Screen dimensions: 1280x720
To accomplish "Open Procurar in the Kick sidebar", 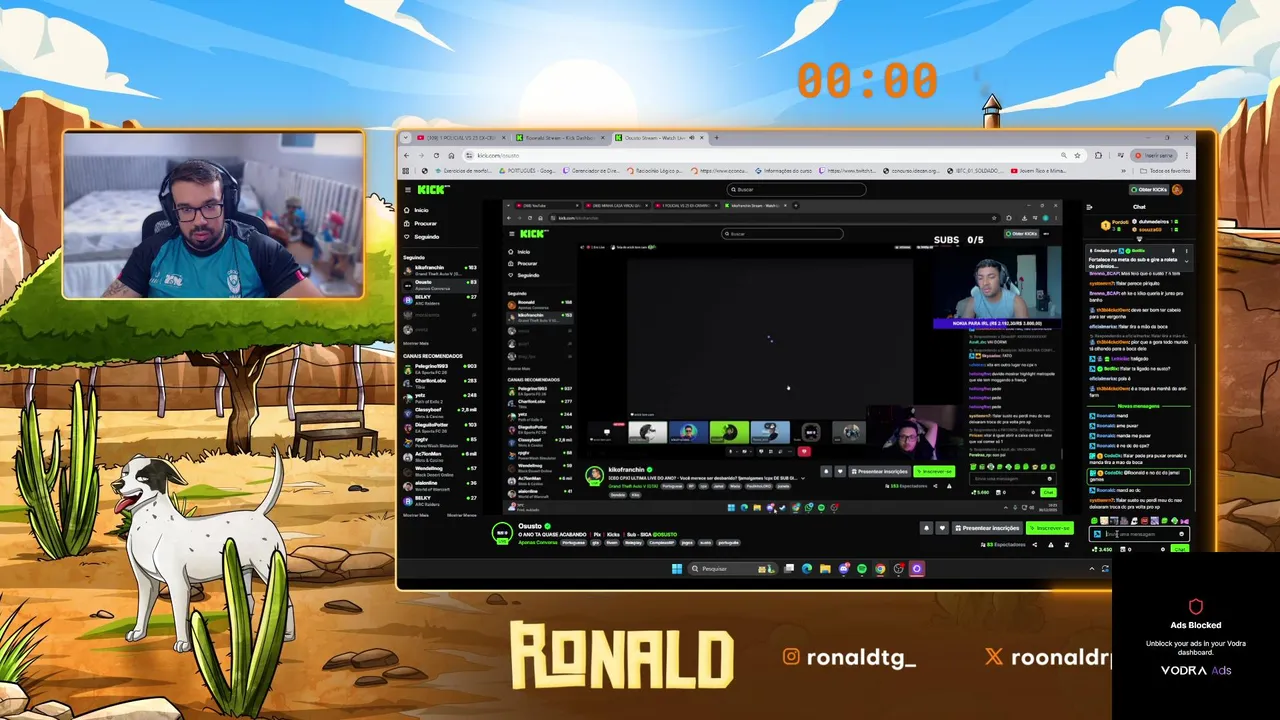I will point(424,224).
